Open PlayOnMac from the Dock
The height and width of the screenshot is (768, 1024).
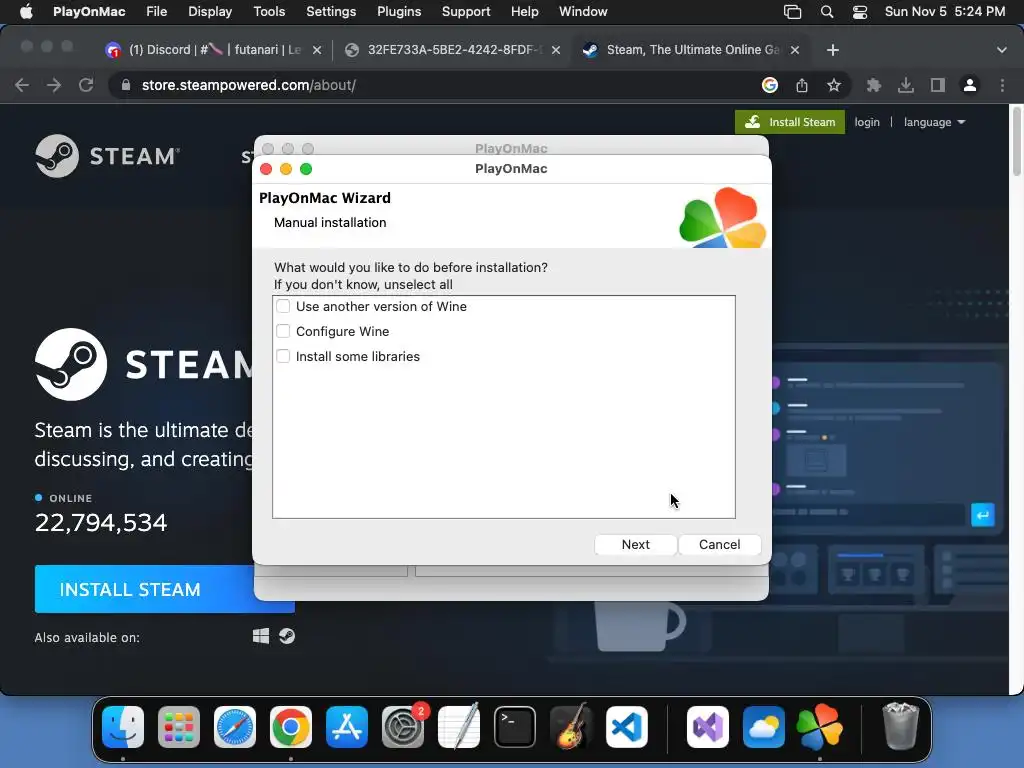[x=820, y=727]
